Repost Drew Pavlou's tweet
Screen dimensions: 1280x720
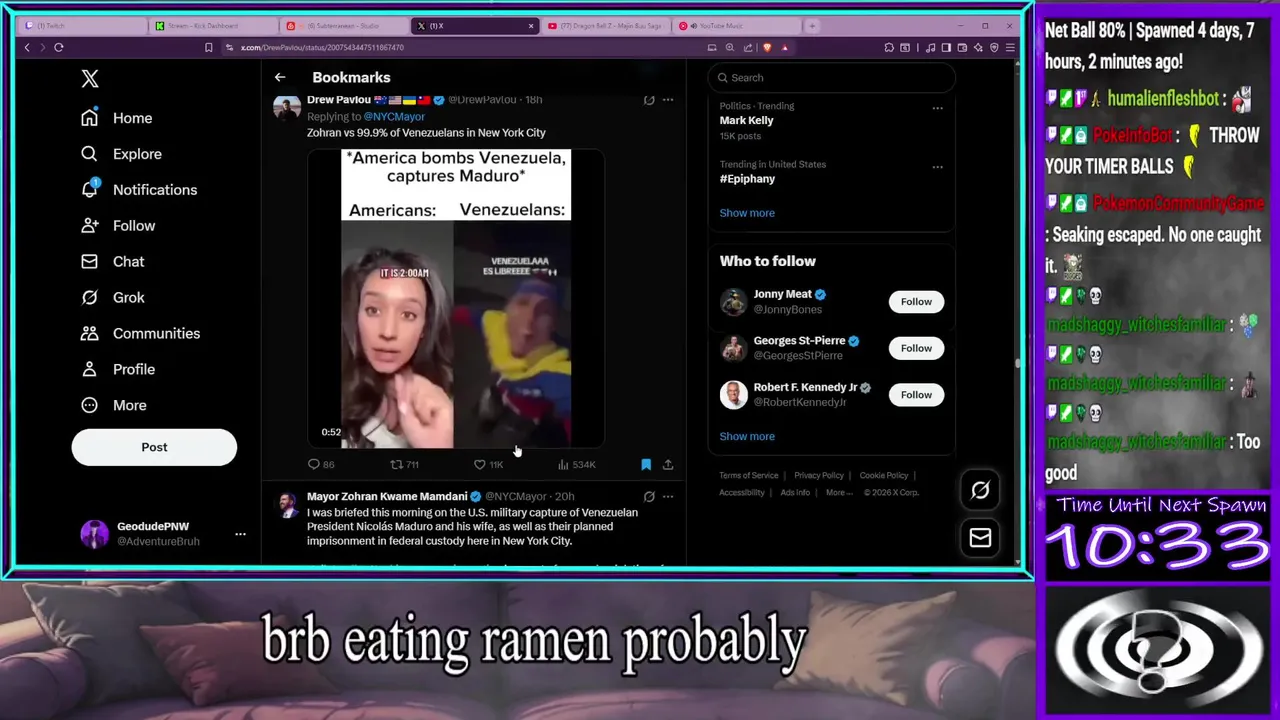coord(404,464)
